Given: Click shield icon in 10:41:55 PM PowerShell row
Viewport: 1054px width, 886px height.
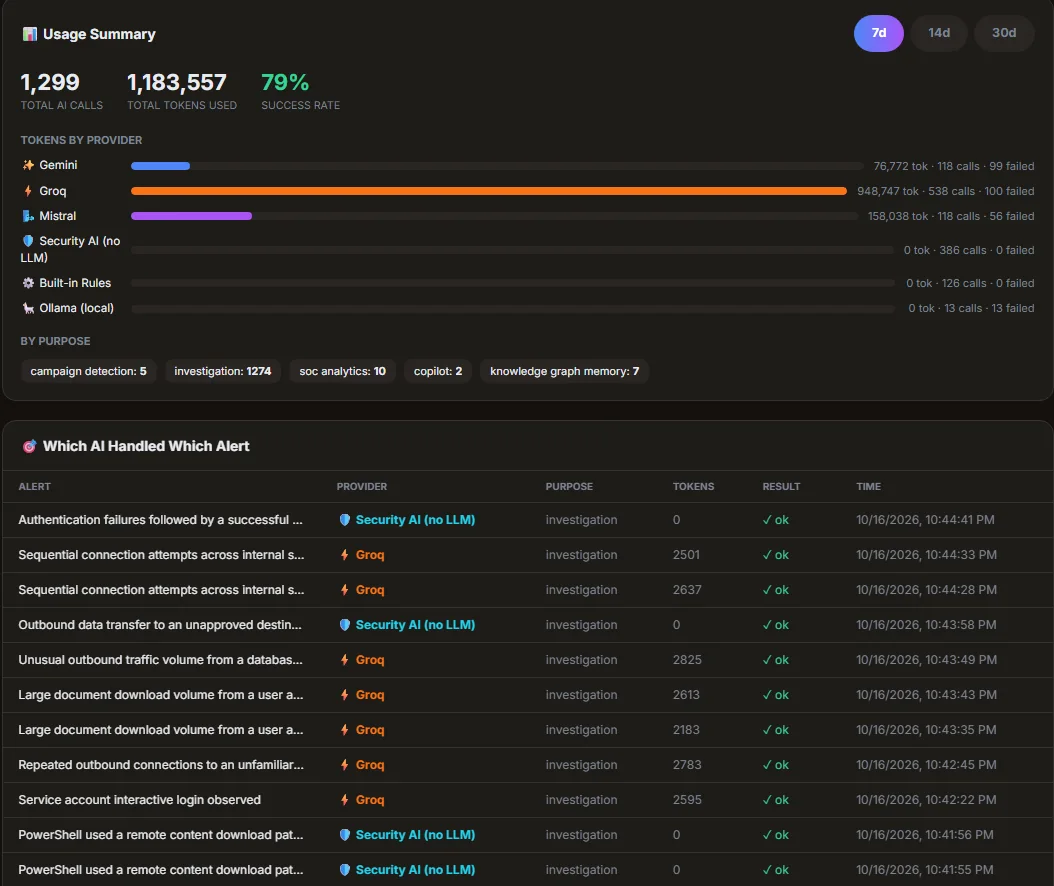Looking at the screenshot, I should click(345, 869).
